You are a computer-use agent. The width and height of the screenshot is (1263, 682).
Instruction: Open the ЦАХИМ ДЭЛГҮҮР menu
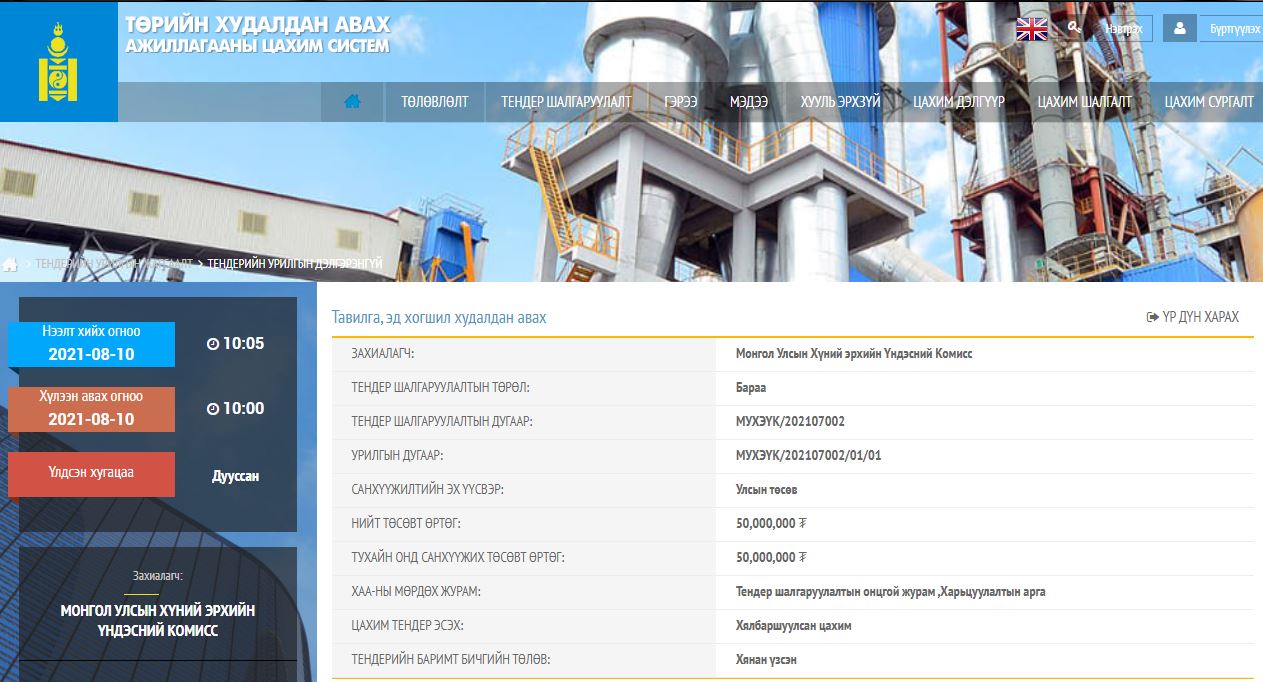click(x=958, y=102)
